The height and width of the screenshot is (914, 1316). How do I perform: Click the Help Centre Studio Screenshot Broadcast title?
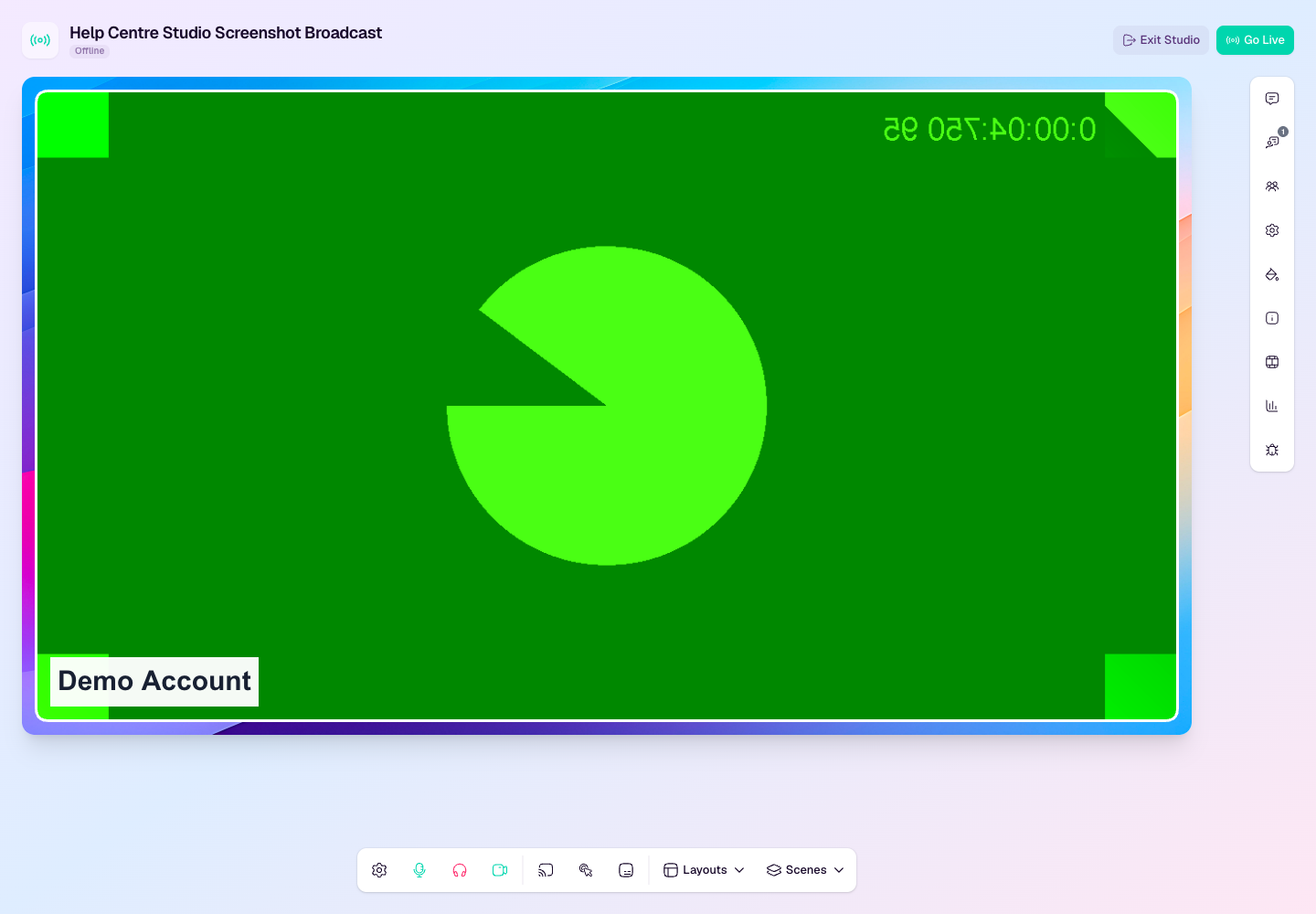click(x=226, y=33)
